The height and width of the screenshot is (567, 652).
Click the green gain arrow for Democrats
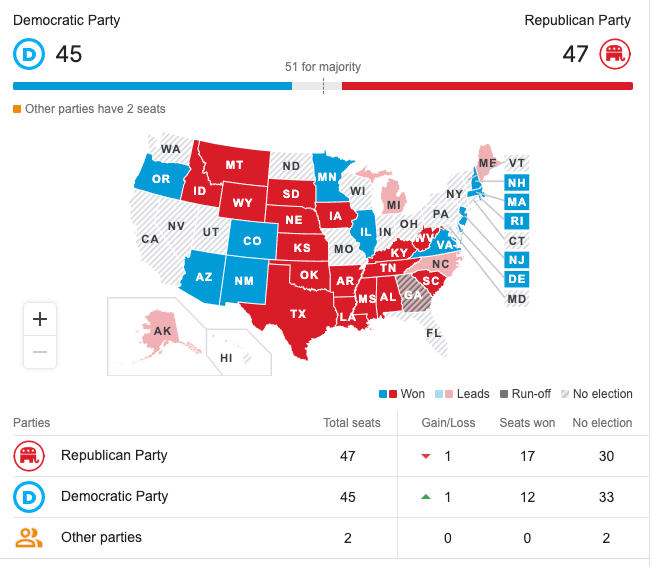click(x=425, y=497)
